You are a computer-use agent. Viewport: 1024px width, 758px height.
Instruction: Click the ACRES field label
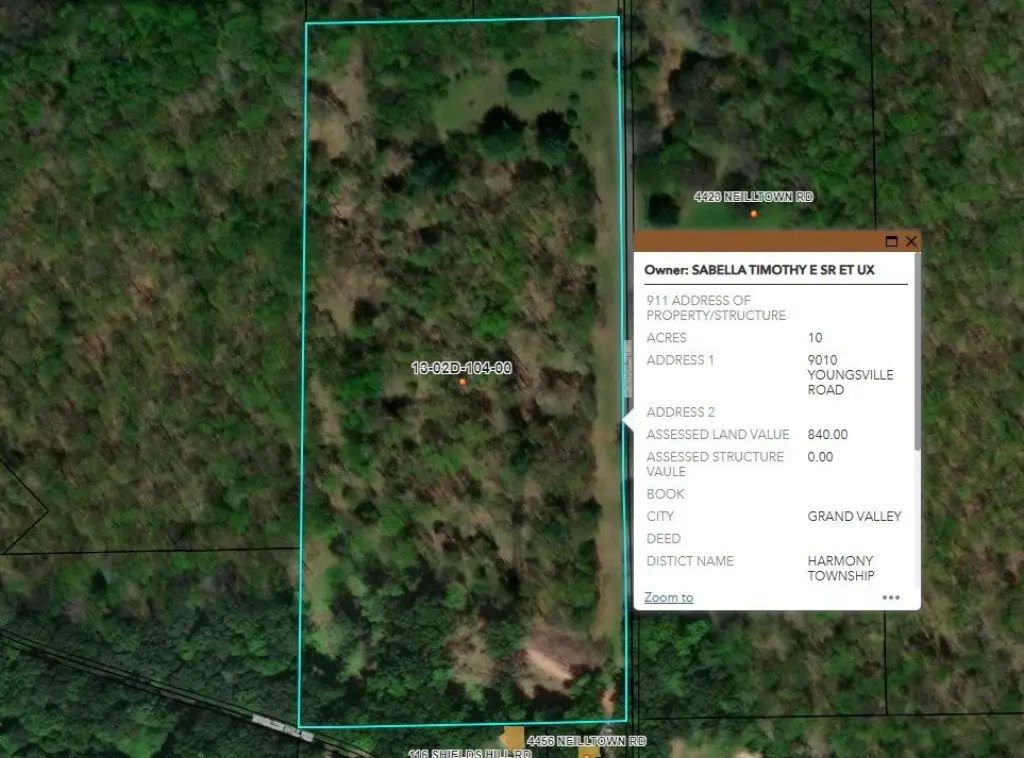pos(667,338)
